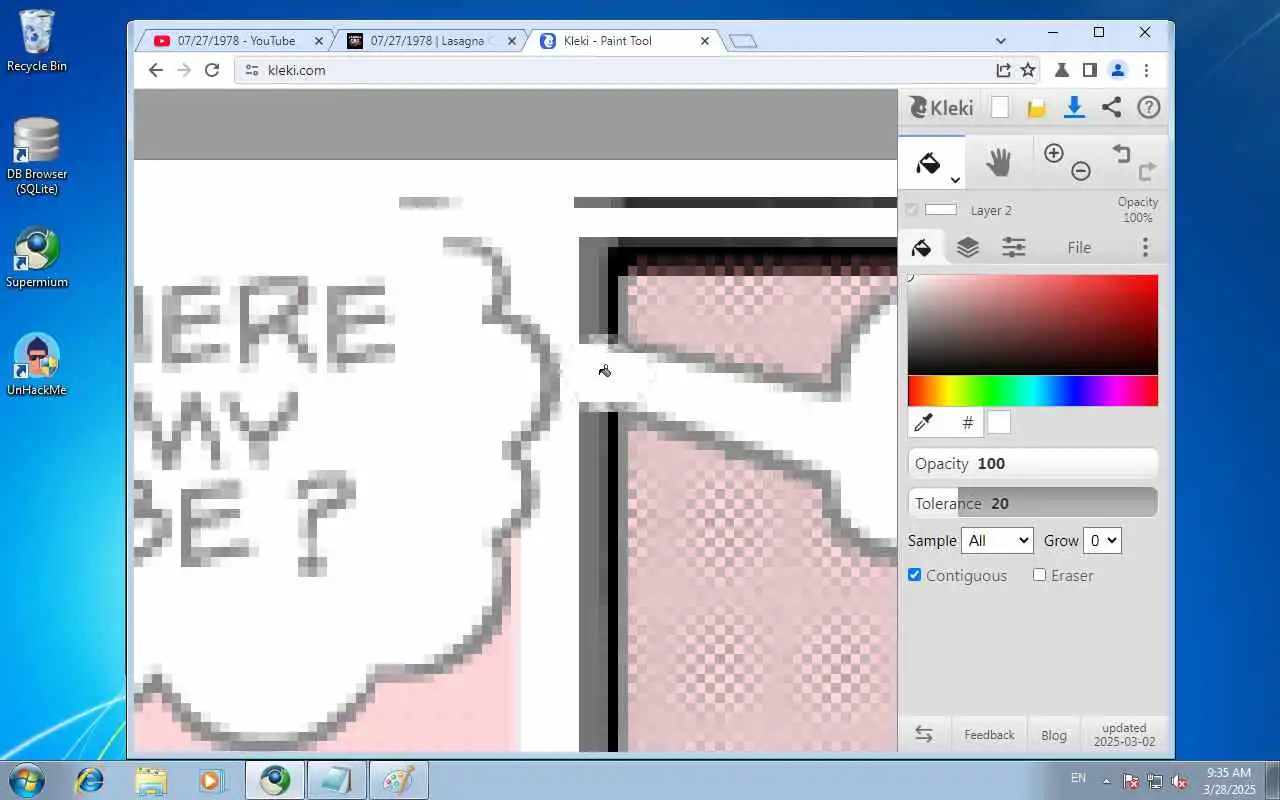This screenshot has width=1280, height=800.
Task: Pick a color in the saturation square
Action: (1033, 325)
